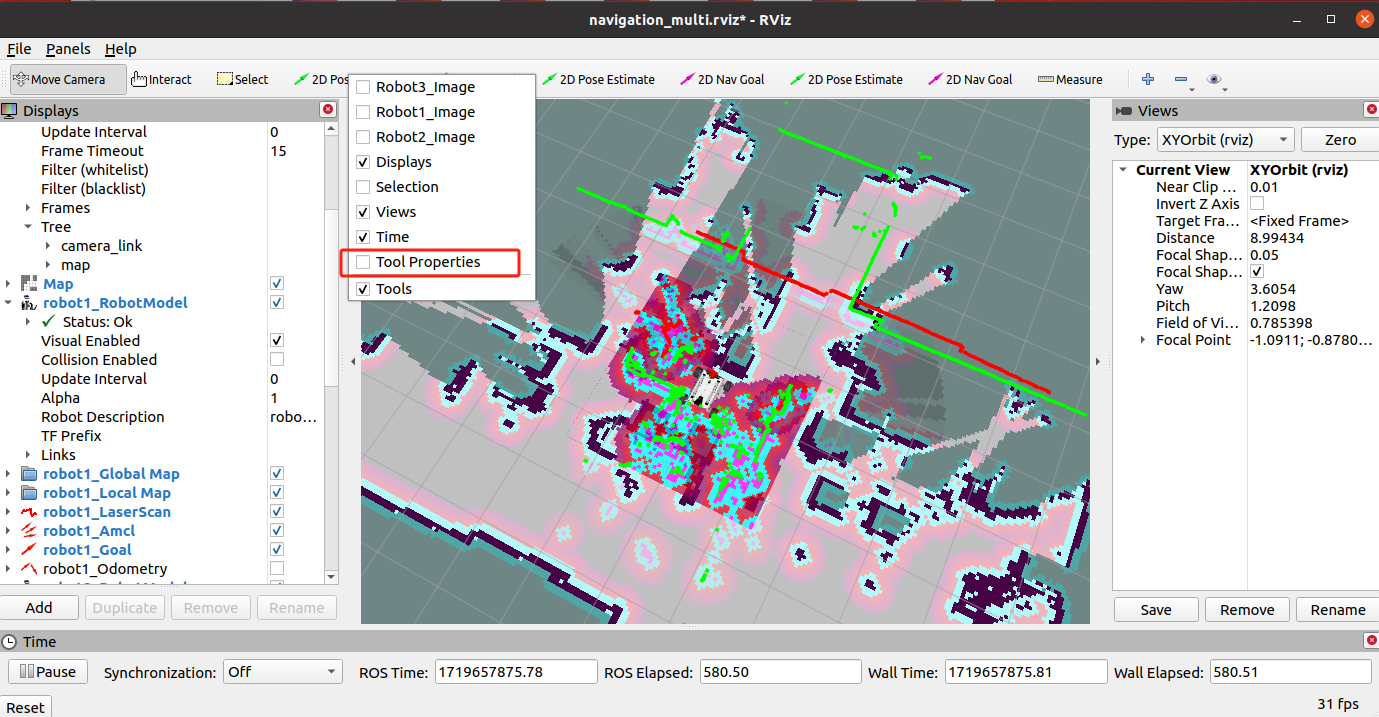Enable the robot1_Odometry display checkbox
The height and width of the screenshot is (717, 1379).
[277, 569]
